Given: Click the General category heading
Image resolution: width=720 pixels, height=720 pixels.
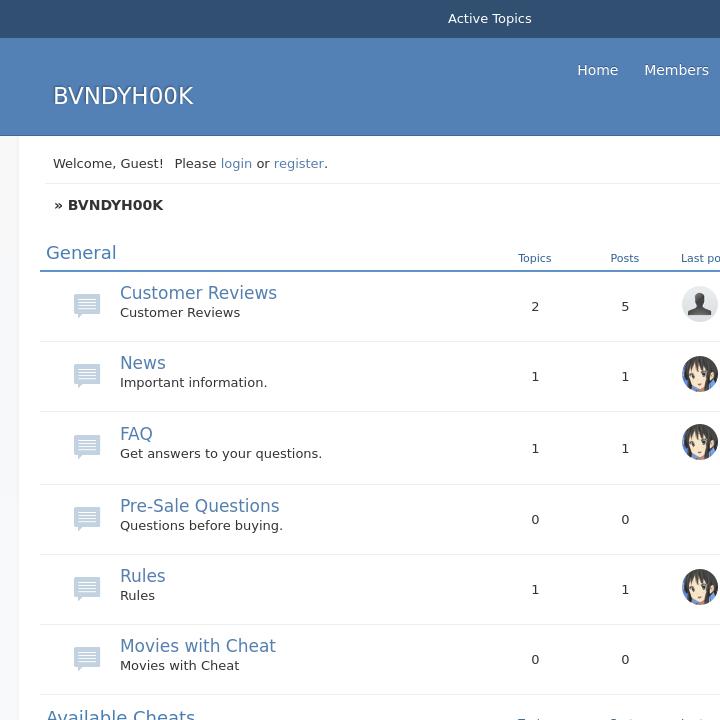Looking at the screenshot, I should (x=81, y=253).
